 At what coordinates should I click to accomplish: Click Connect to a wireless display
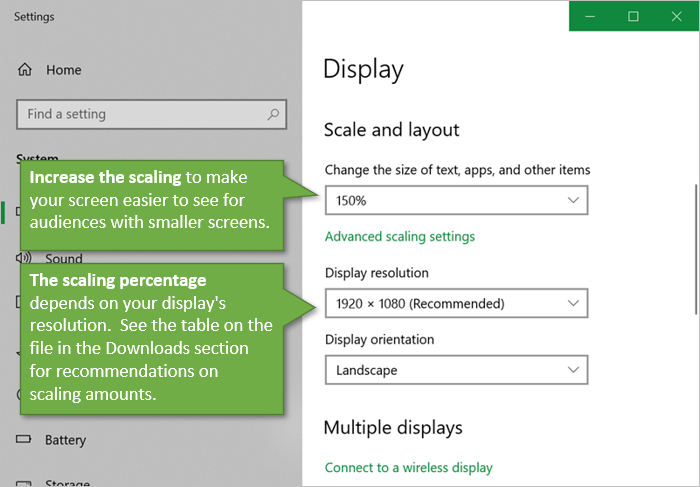(x=408, y=467)
